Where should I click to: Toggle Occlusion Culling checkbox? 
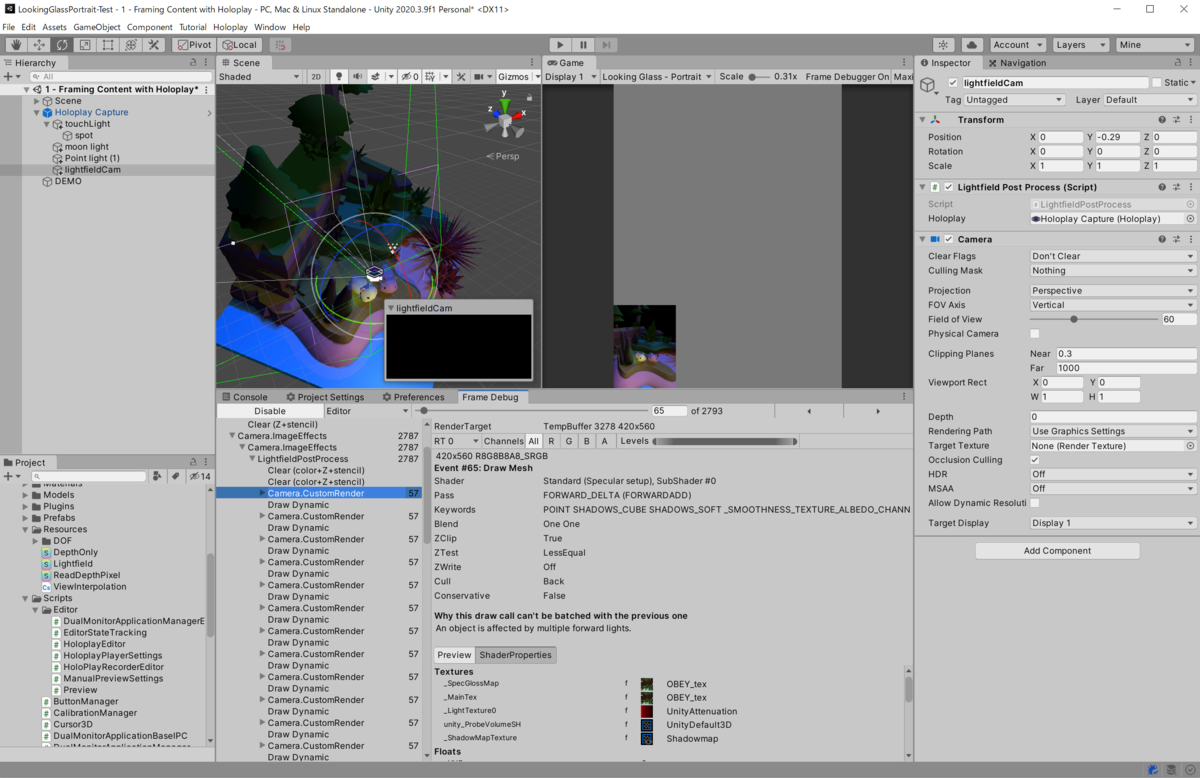pyautogui.click(x=1035, y=460)
